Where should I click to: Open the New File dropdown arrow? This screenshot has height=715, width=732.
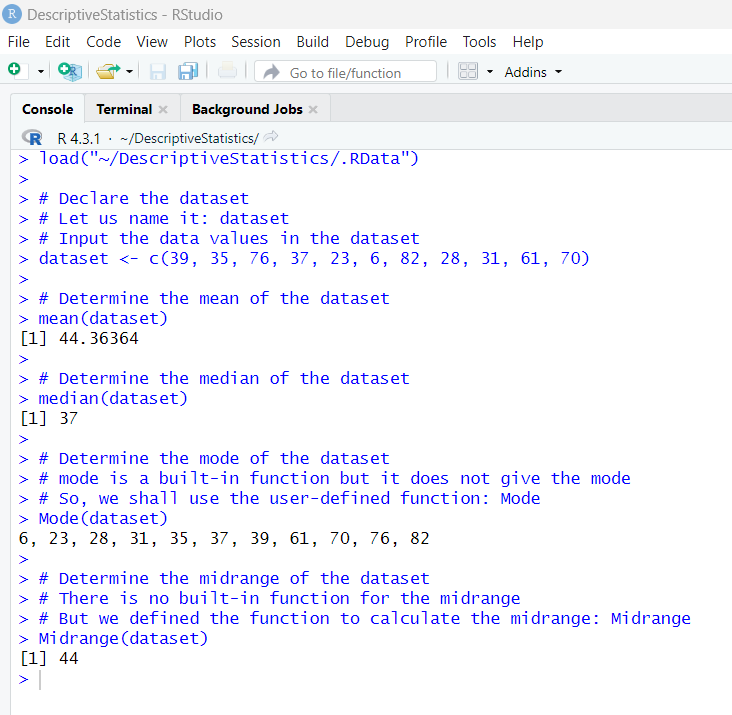[x=41, y=72]
